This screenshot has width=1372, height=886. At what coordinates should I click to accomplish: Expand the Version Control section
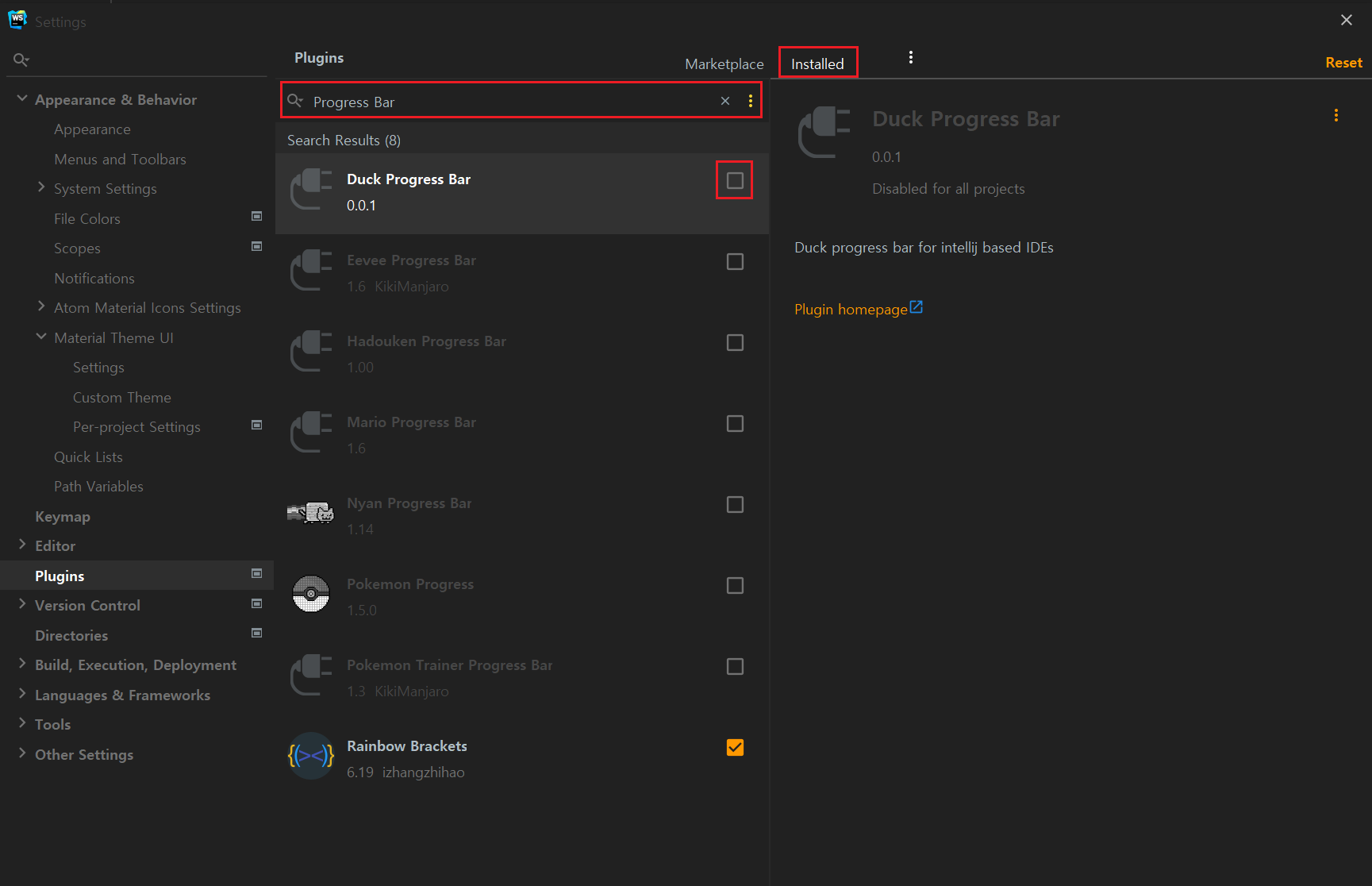coord(22,604)
